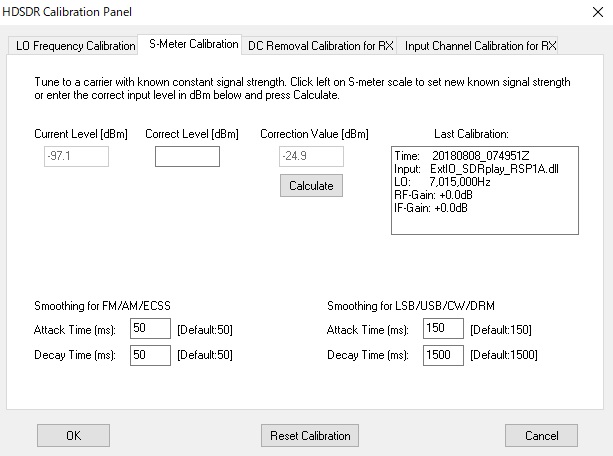Switch to LO Frequency Calibration tab
This screenshot has height=456, width=613.
[75, 46]
